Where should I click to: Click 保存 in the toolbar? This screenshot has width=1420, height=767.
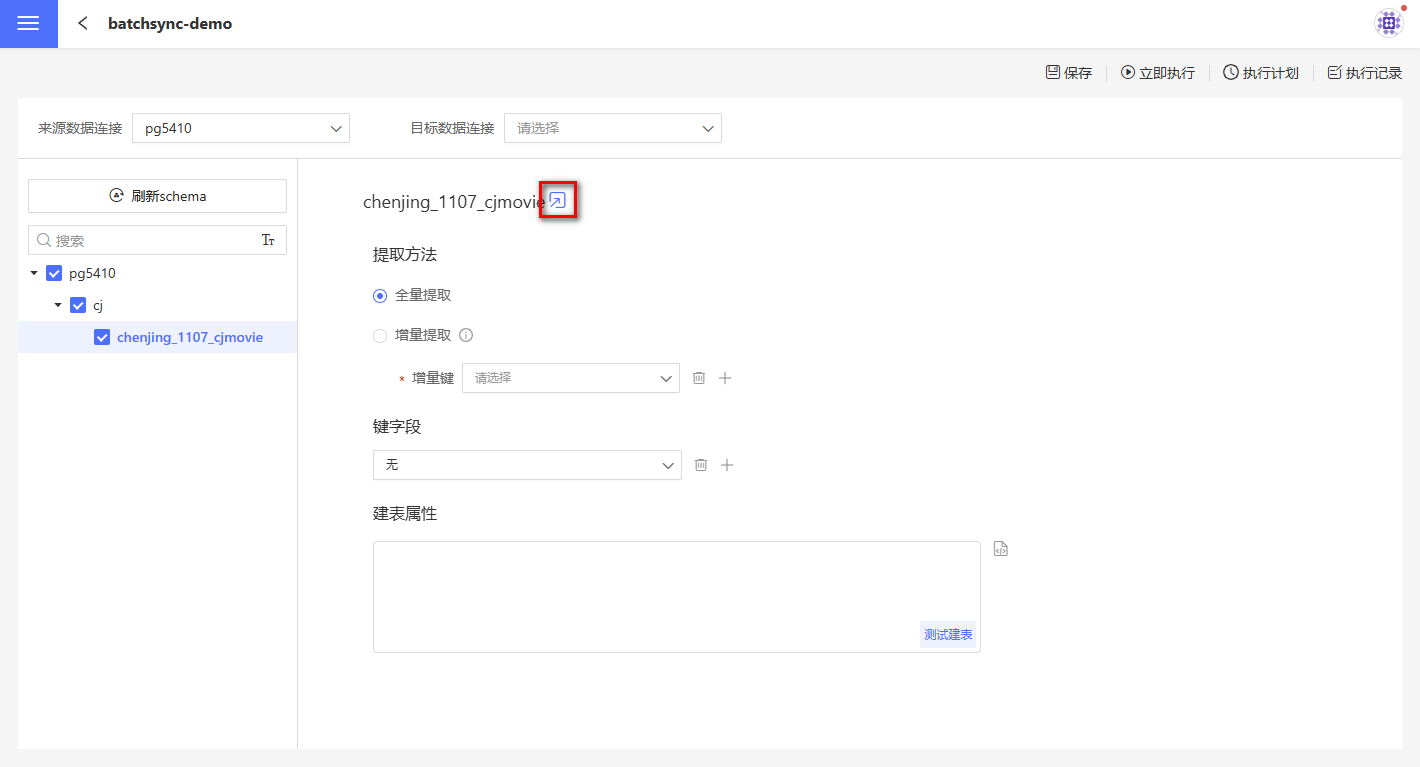coord(1068,73)
